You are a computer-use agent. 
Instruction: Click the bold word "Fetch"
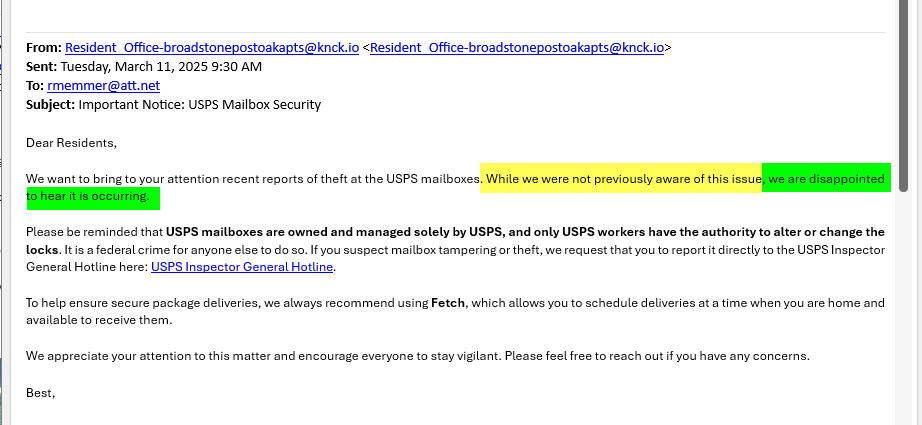[x=447, y=302]
